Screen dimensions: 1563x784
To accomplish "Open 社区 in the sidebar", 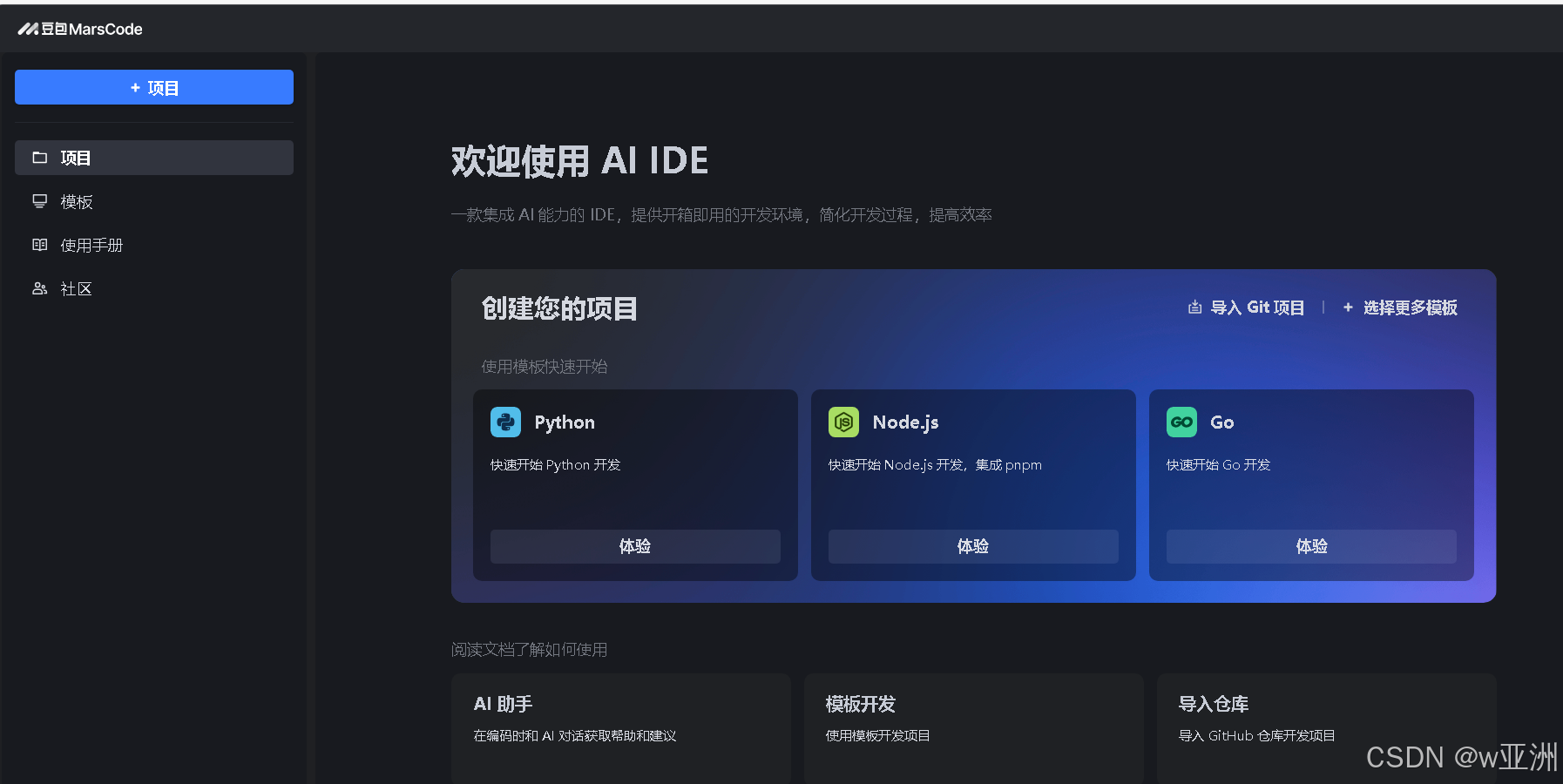I will 154,288.
